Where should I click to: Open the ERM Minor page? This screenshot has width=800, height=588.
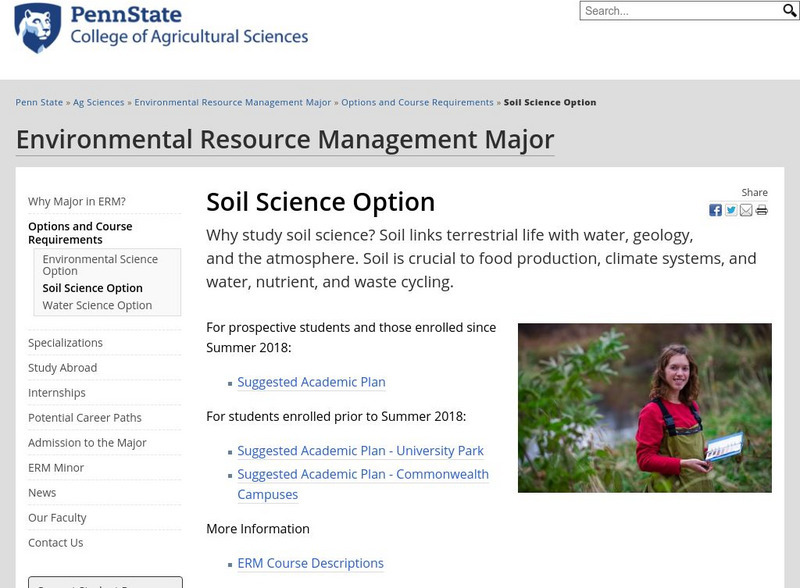pos(56,468)
